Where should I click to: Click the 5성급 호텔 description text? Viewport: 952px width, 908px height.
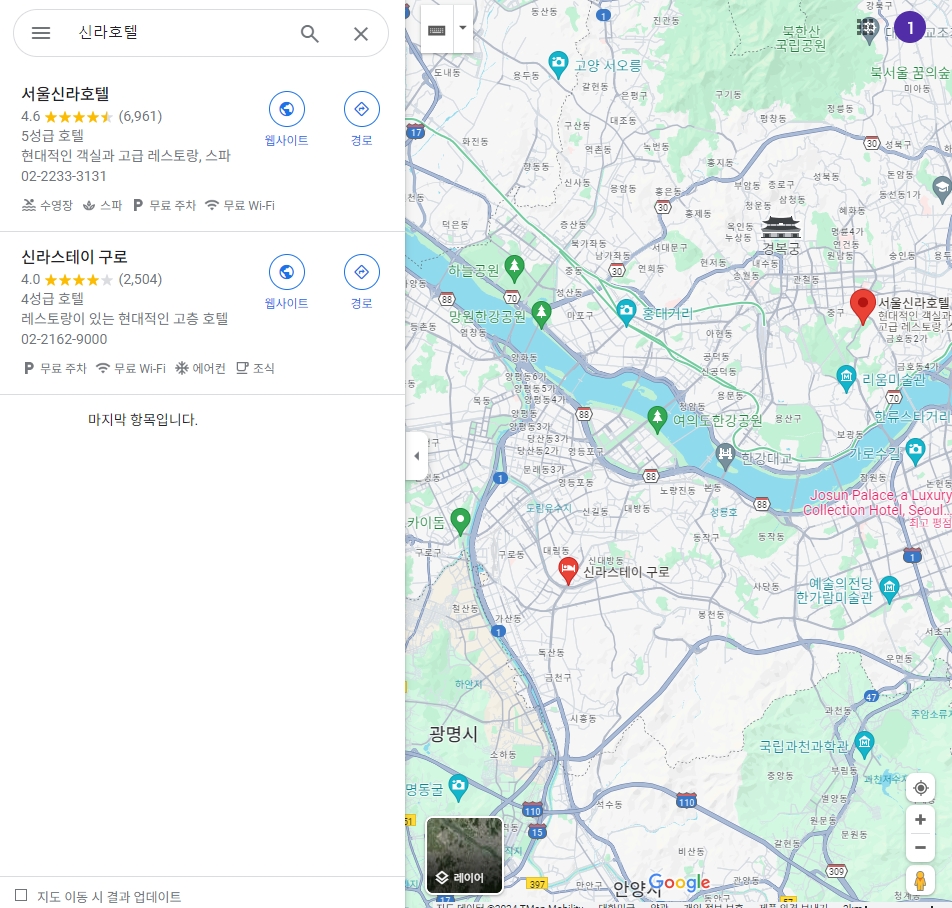coord(52,135)
